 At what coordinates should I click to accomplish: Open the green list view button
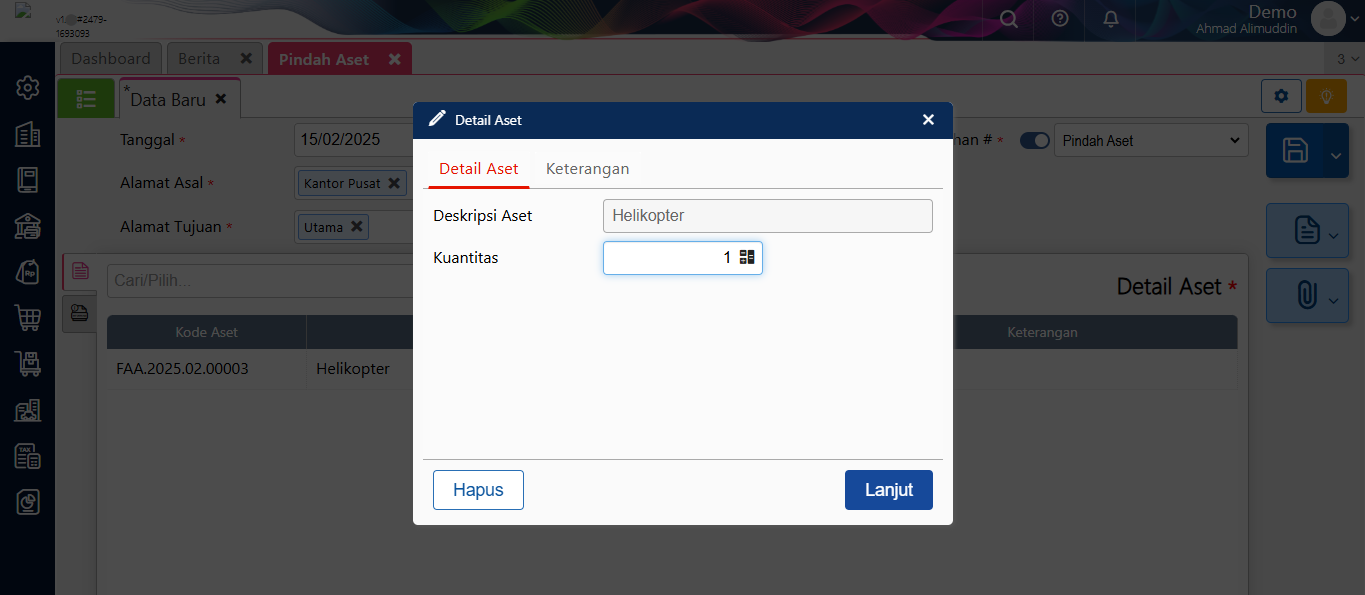86,98
